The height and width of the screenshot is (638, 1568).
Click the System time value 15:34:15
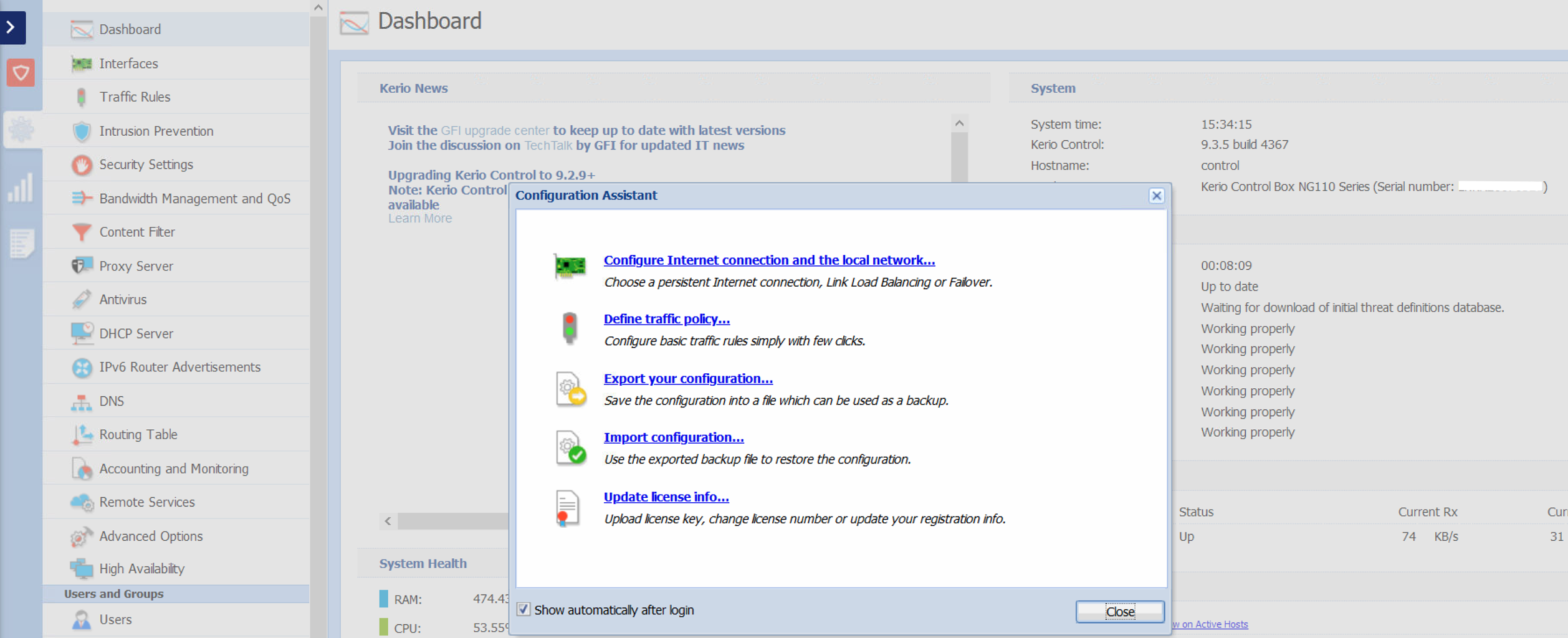pos(1226,125)
